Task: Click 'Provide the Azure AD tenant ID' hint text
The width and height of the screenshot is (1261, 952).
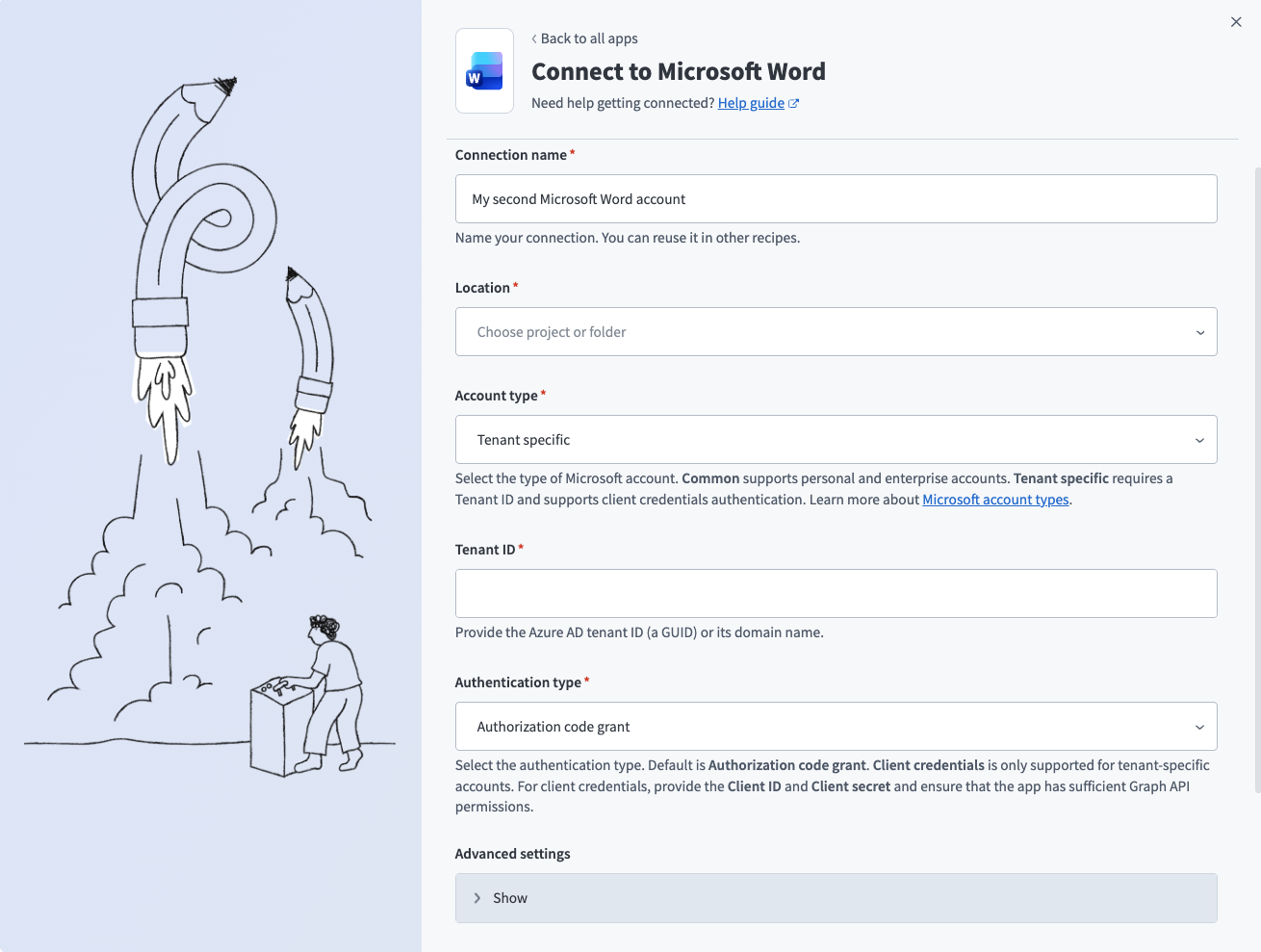Action: click(639, 632)
